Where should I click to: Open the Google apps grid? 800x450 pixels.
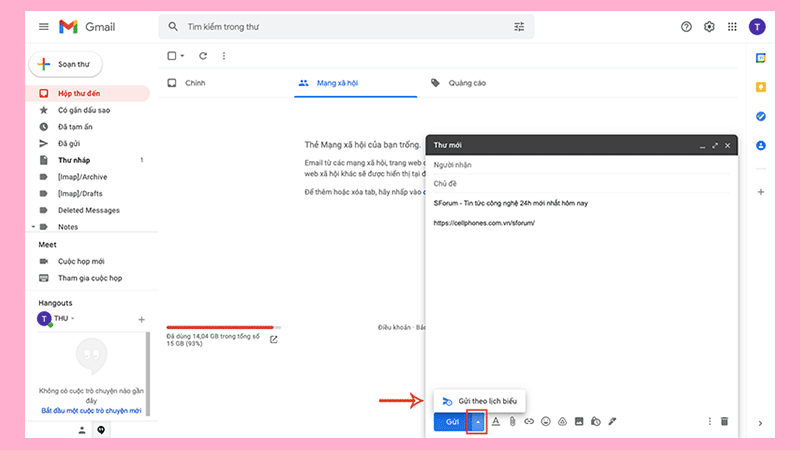point(732,27)
